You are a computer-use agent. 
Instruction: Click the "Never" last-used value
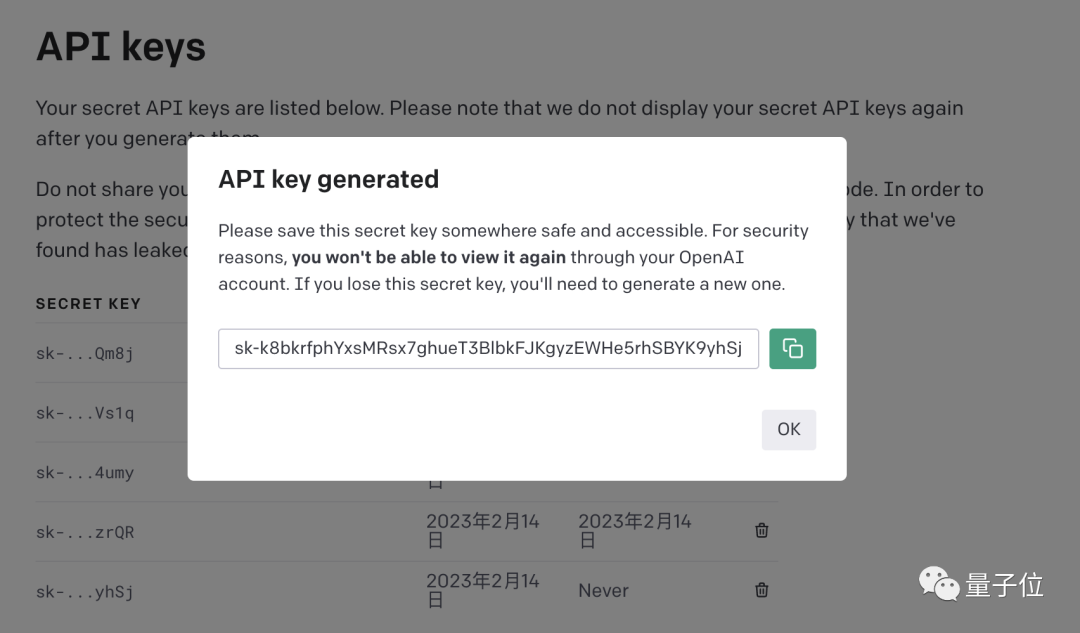(x=603, y=591)
